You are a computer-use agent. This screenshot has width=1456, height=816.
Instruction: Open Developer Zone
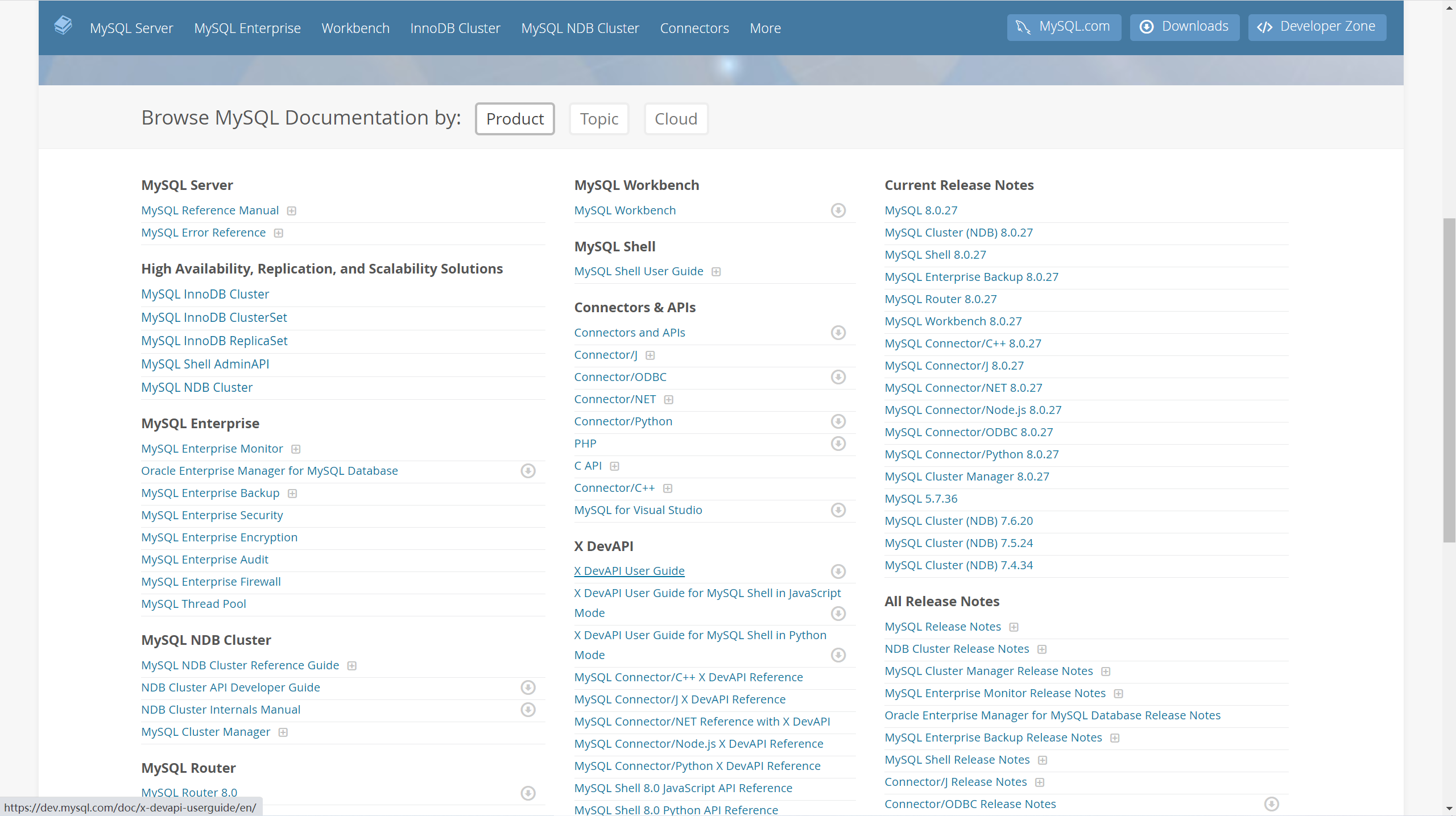[1317, 27]
